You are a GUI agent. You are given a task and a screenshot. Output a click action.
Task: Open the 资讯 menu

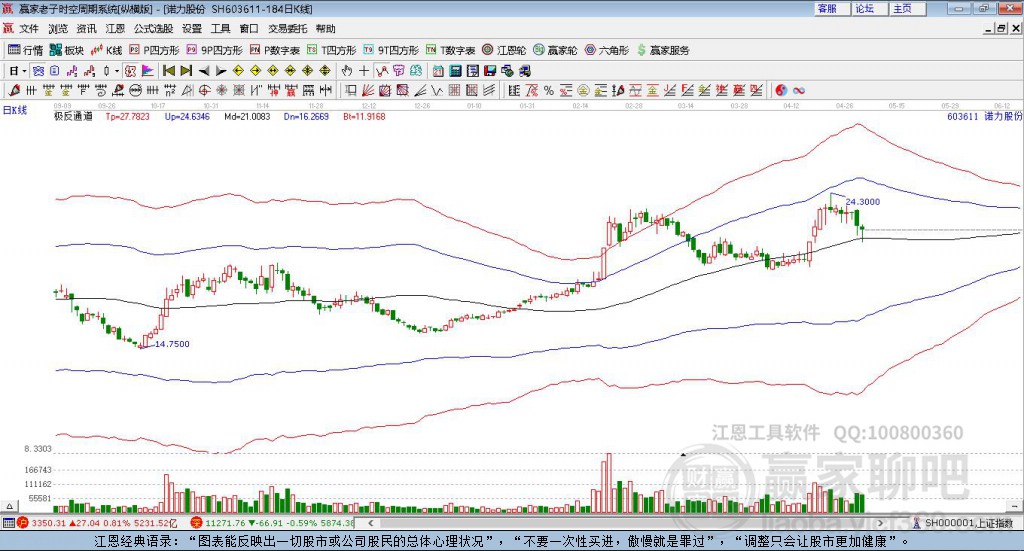tap(86, 29)
